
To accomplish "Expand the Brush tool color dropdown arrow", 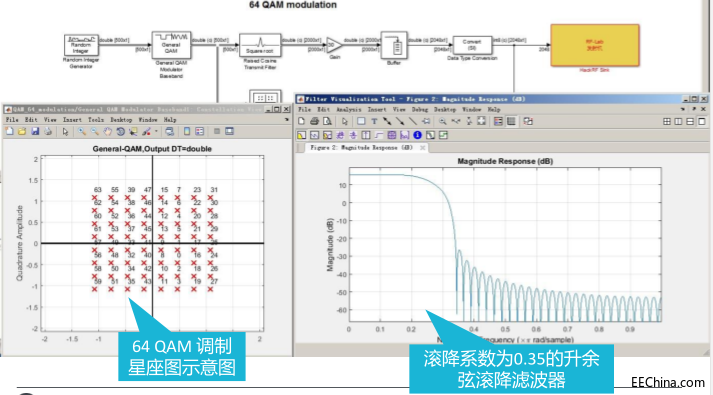I will coord(156,131).
